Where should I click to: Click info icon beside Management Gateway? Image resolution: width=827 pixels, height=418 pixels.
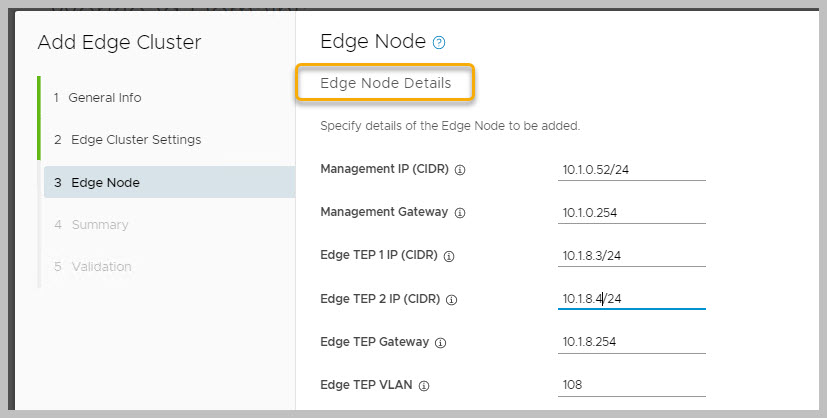(460, 213)
